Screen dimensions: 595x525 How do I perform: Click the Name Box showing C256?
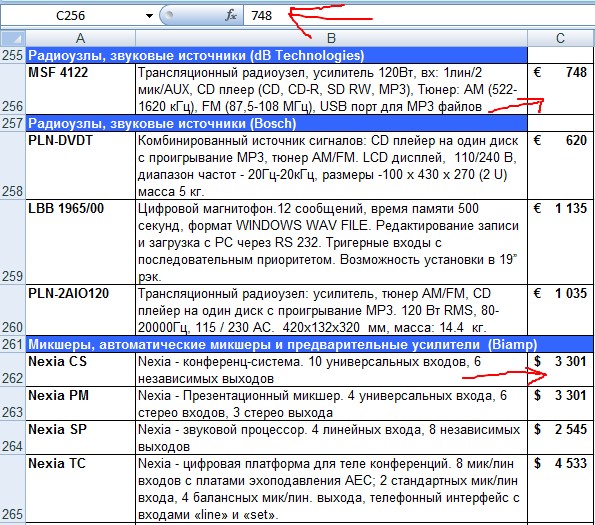click(x=71, y=16)
